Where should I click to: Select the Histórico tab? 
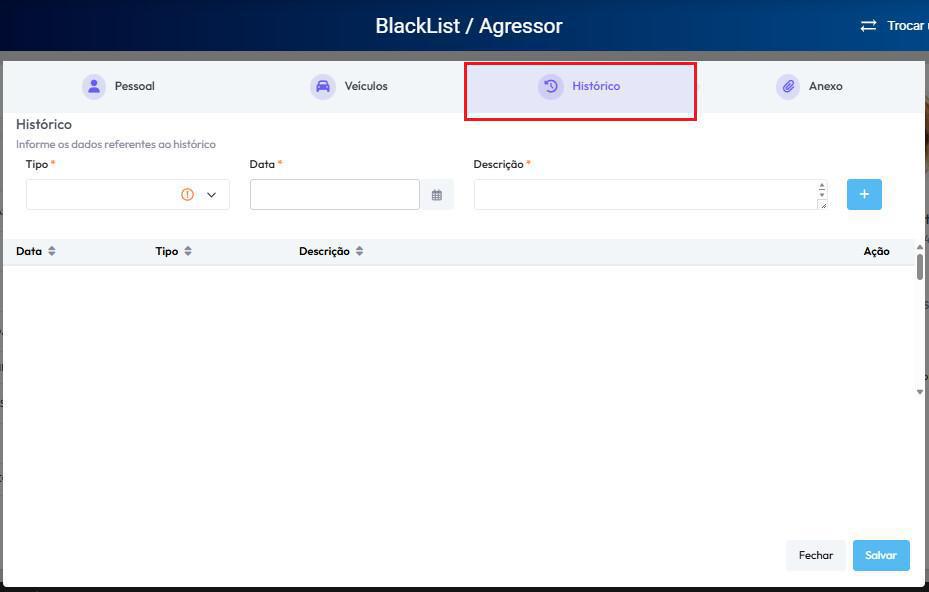tap(580, 87)
